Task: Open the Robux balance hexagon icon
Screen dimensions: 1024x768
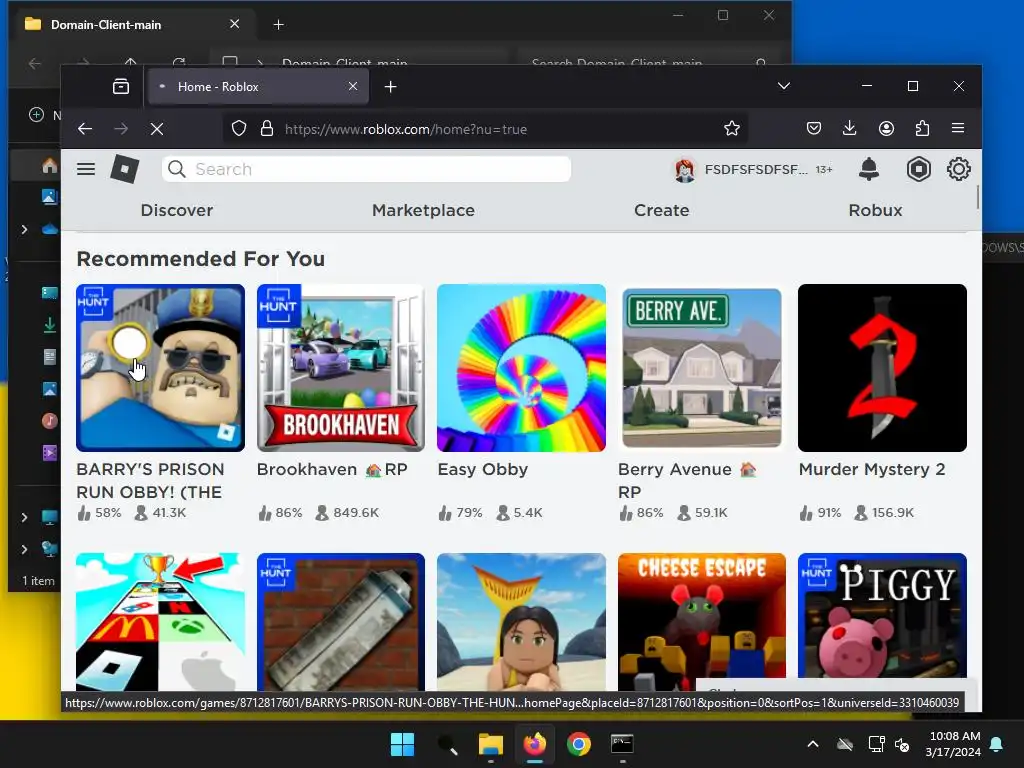Action: pos(918,169)
